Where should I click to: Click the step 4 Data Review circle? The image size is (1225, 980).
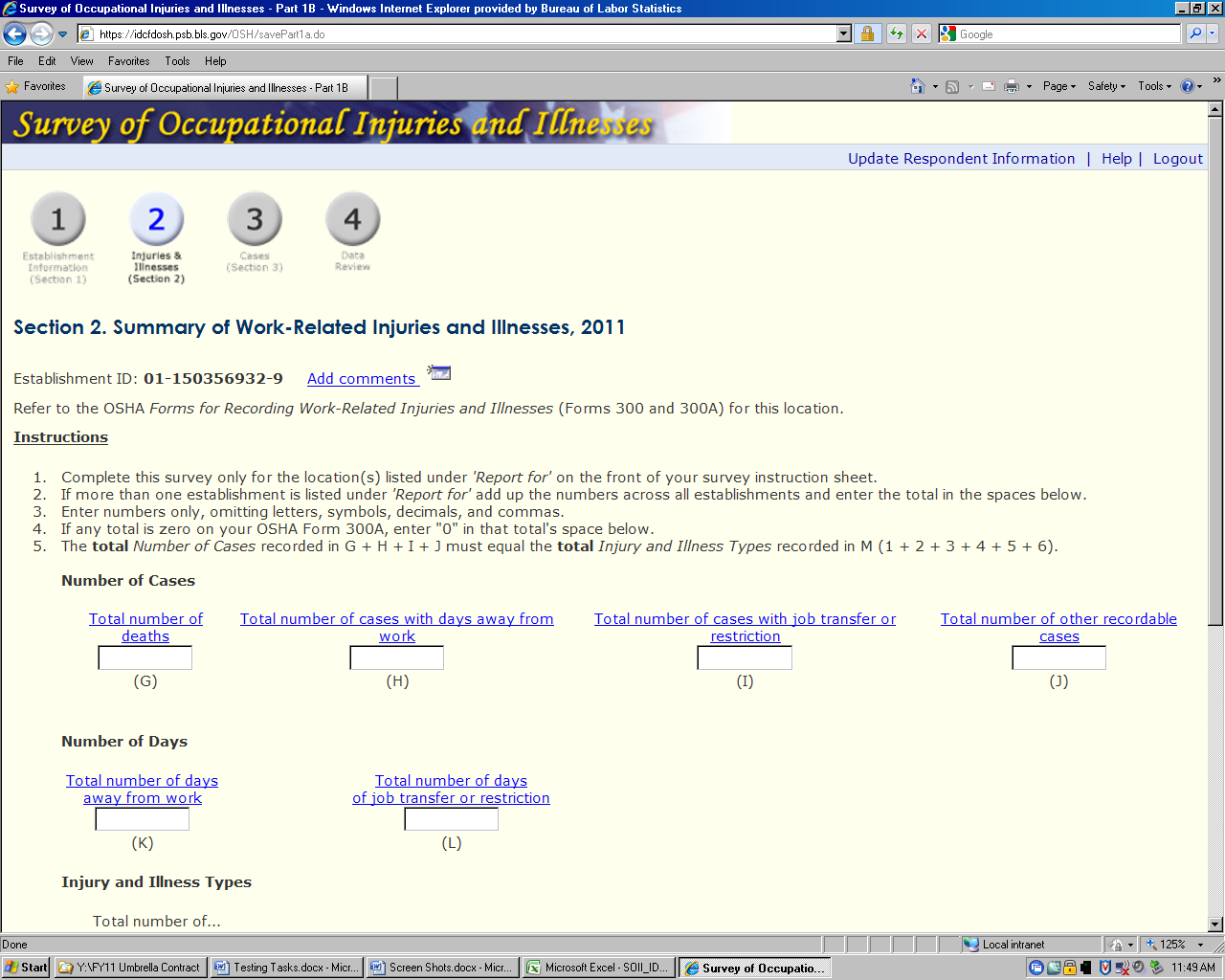[x=352, y=219]
